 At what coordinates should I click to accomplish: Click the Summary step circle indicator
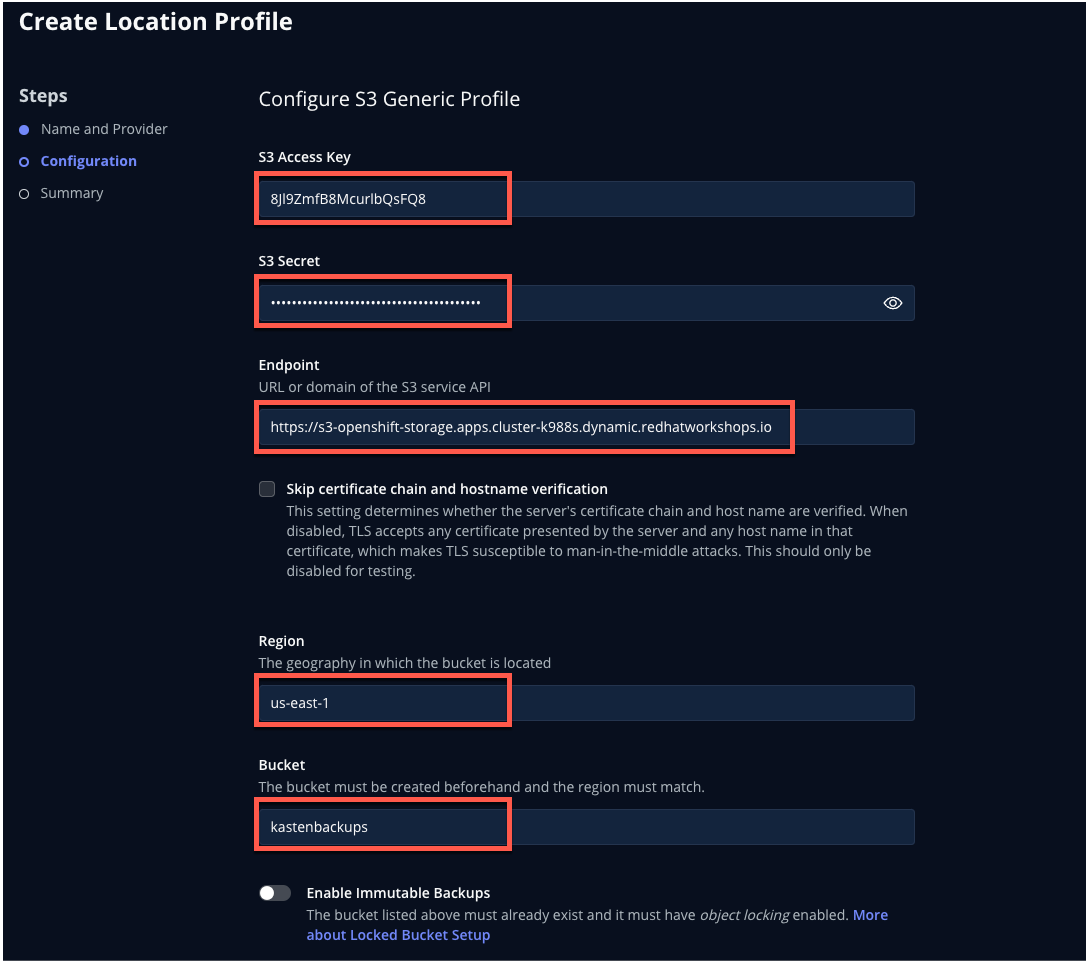pos(24,194)
